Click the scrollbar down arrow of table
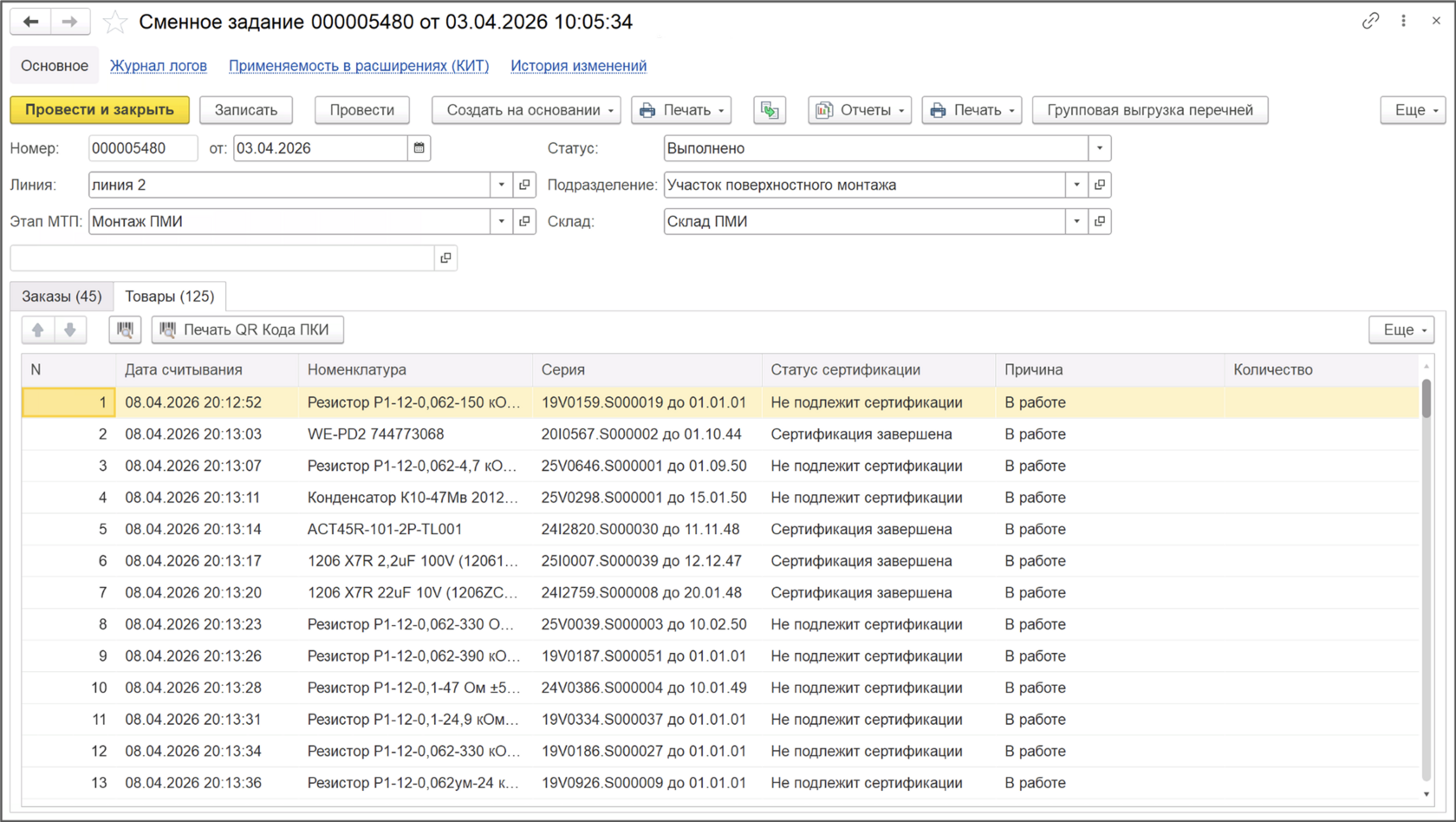This screenshot has width=1456, height=822. [x=1427, y=793]
